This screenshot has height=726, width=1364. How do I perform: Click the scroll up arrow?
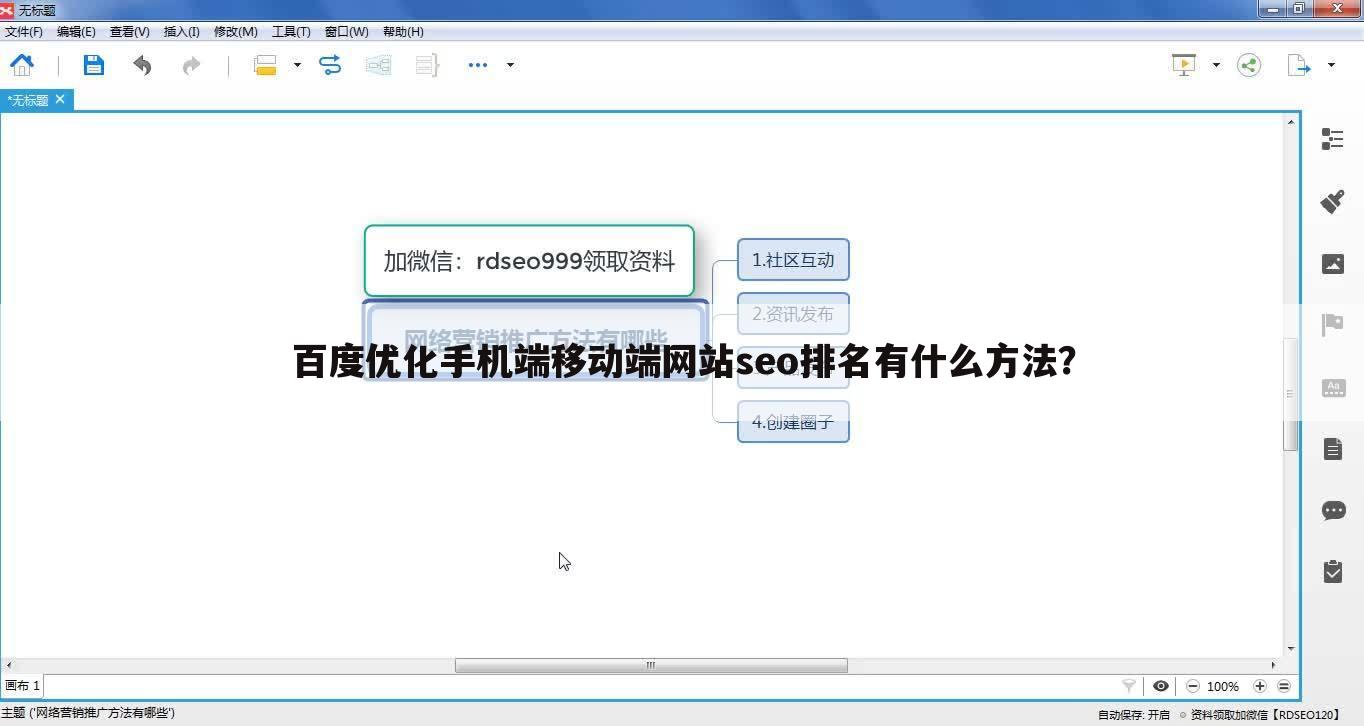(x=1291, y=121)
